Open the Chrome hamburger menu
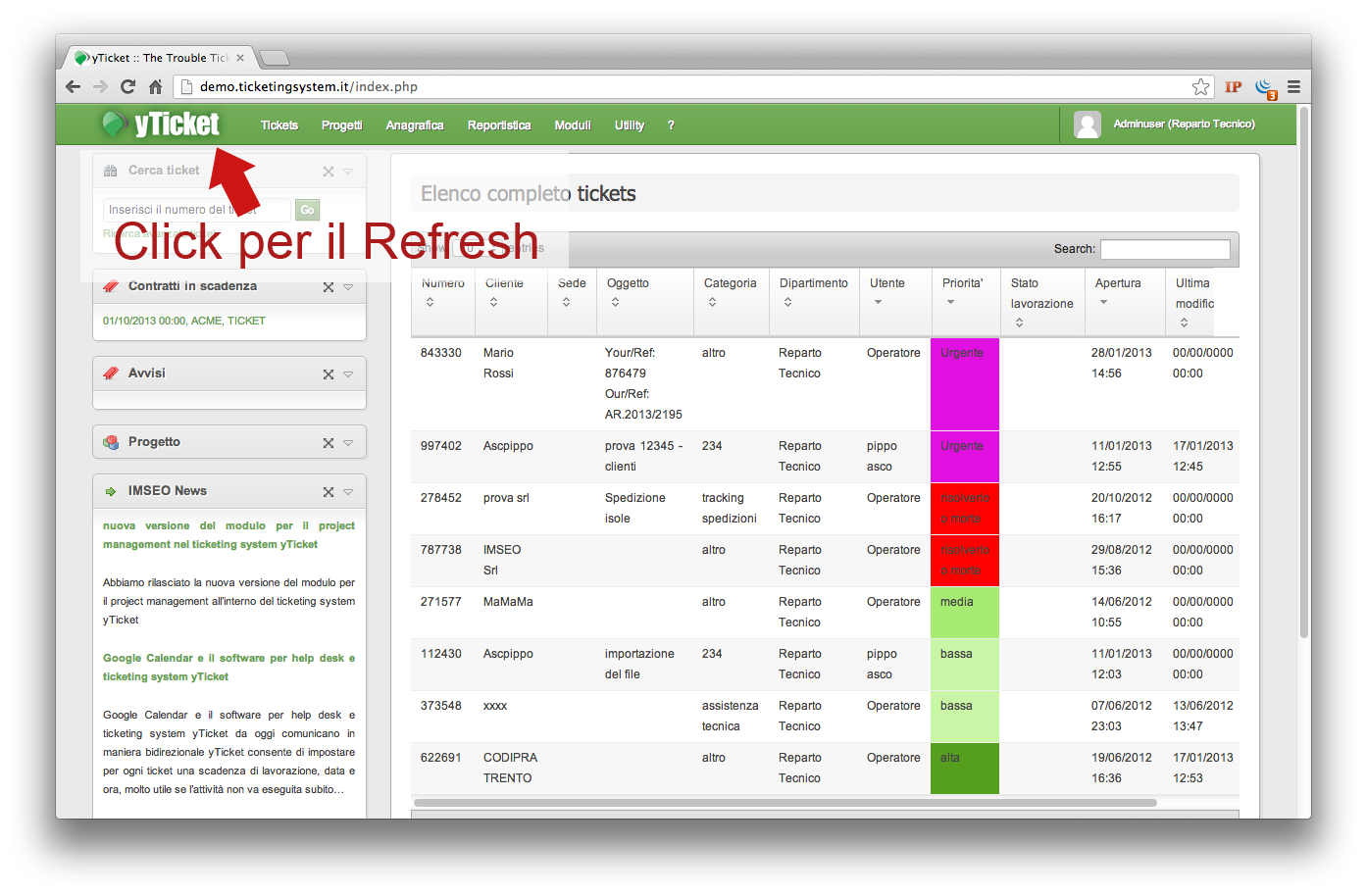Screen dimensions: 1367x896 click(x=1293, y=87)
